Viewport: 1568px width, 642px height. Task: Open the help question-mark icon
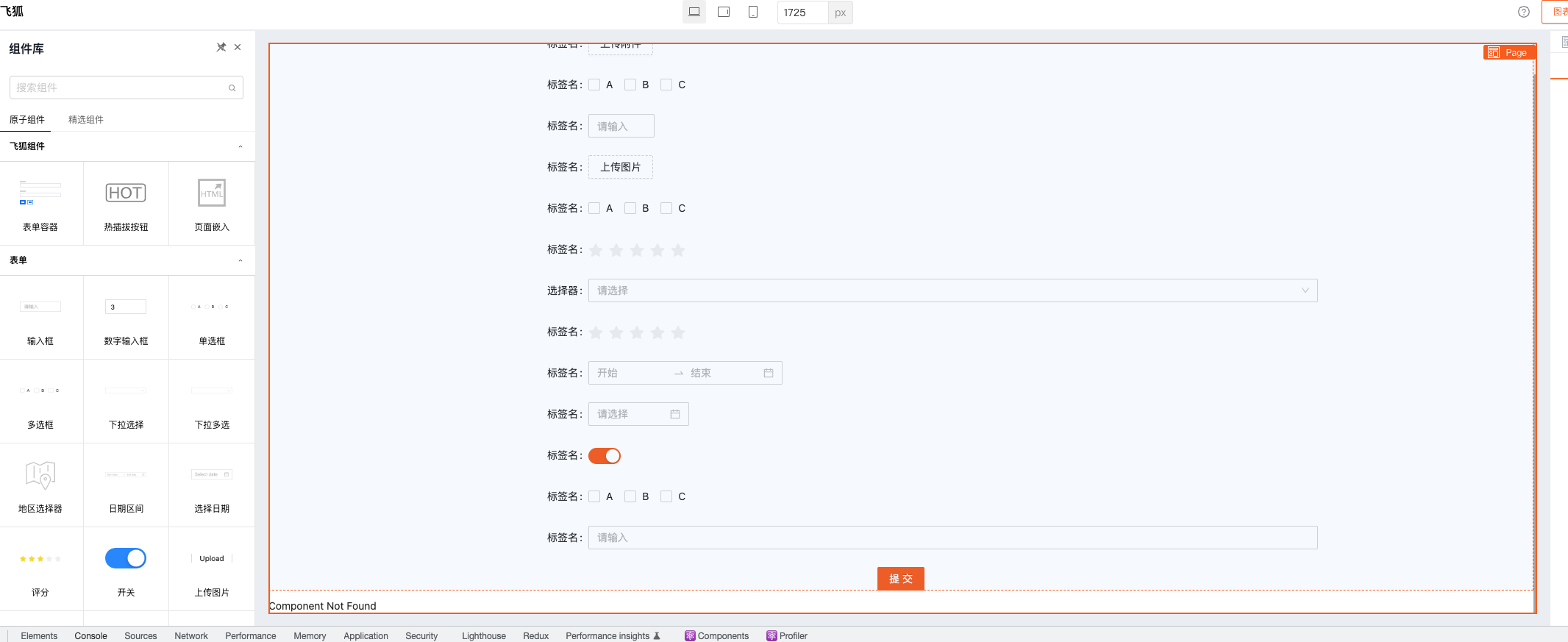pos(1524,12)
